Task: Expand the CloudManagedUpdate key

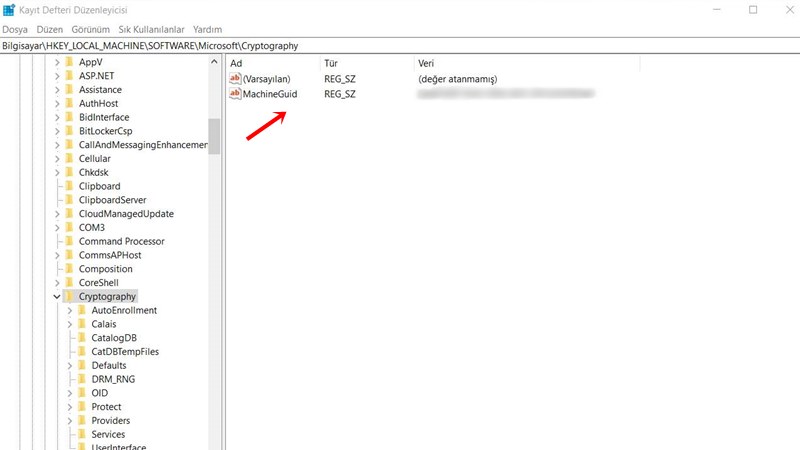Action: tap(57, 214)
